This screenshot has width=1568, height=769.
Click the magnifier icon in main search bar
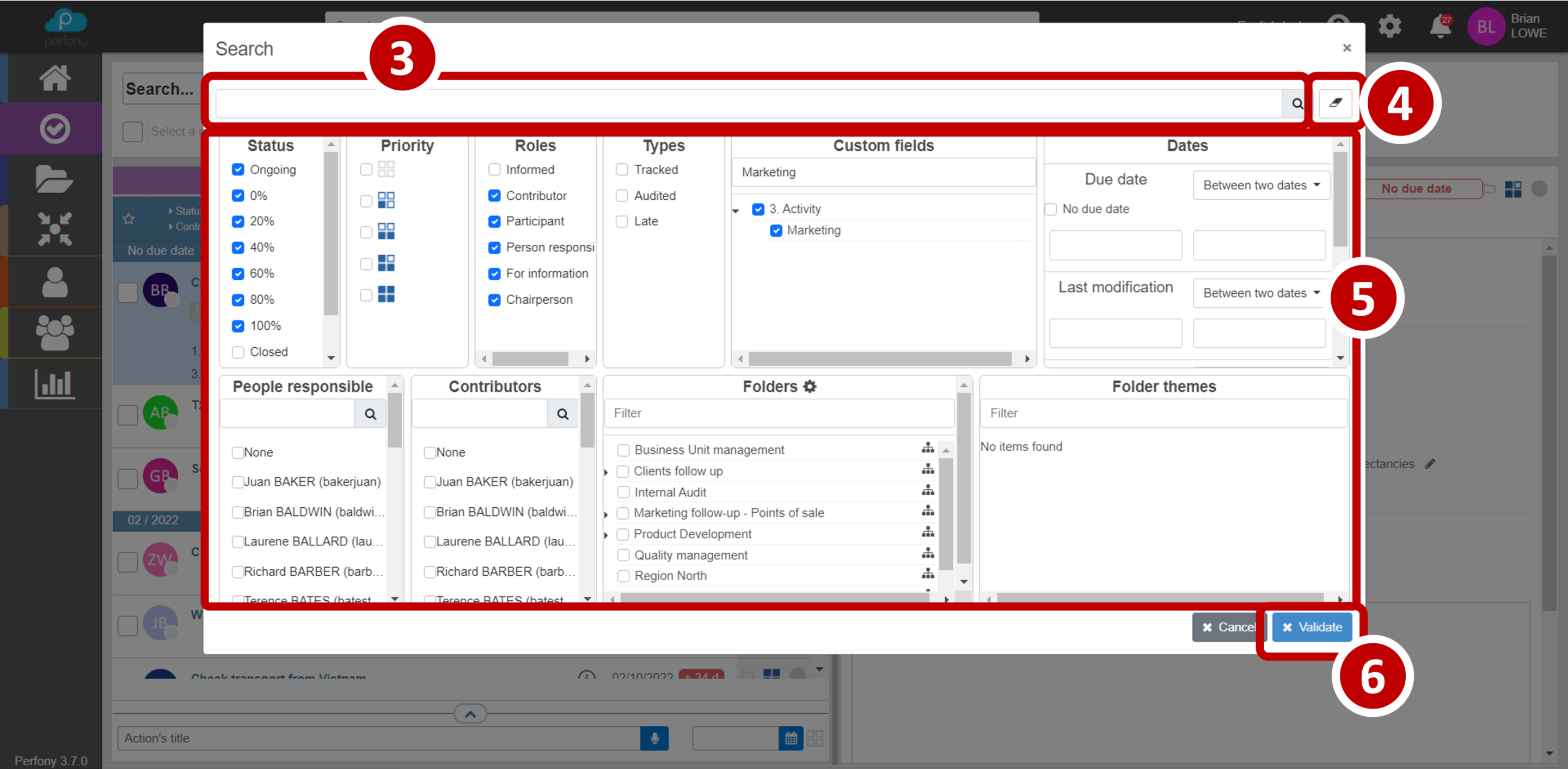point(1296,103)
